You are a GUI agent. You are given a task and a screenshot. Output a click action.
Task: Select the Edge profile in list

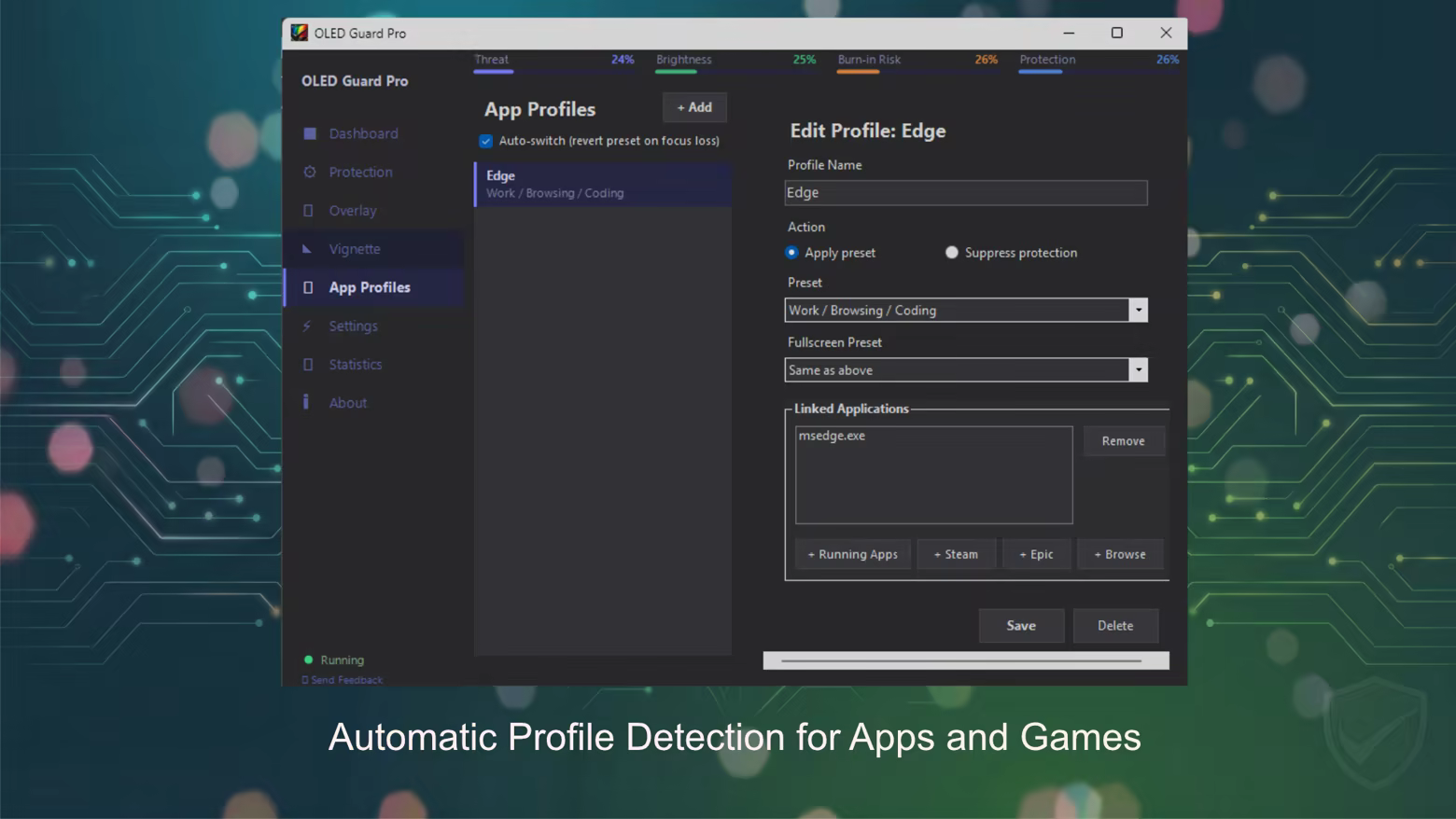[x=602, y=184]
